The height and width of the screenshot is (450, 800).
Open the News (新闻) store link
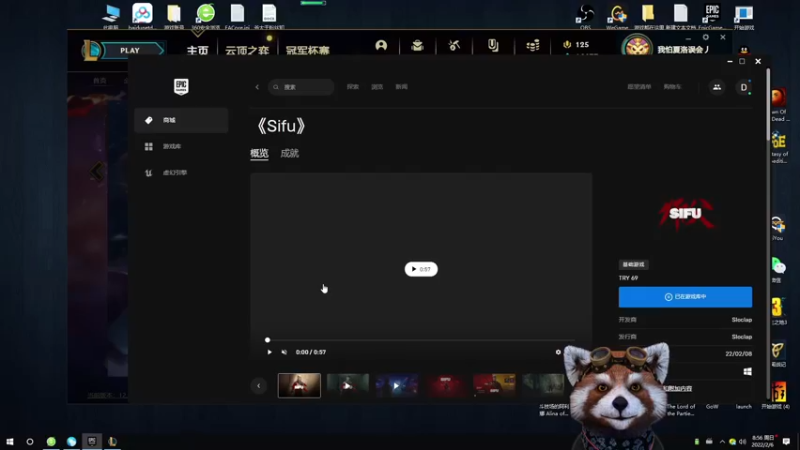tap(402, 87)
